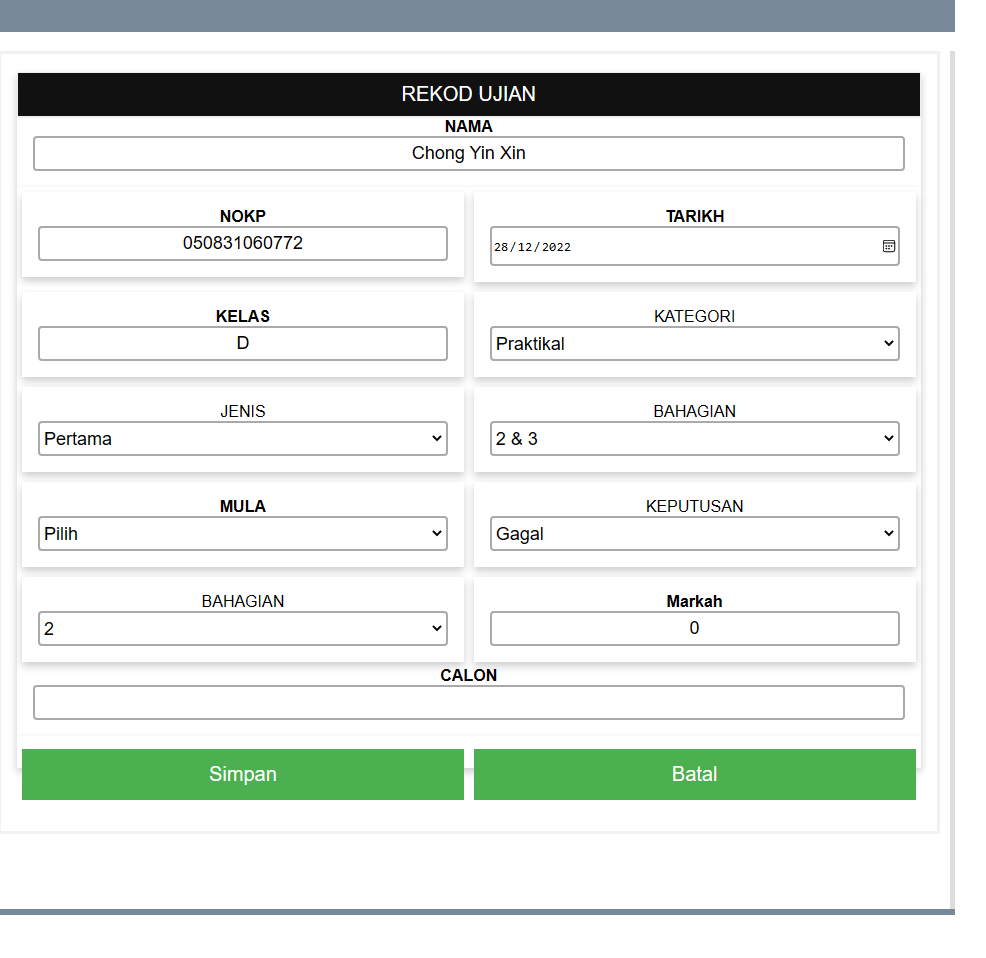Open the KATEGORI dropdown showing Praktikal
This screenshot has height=958, width=986.
(694, 344)
